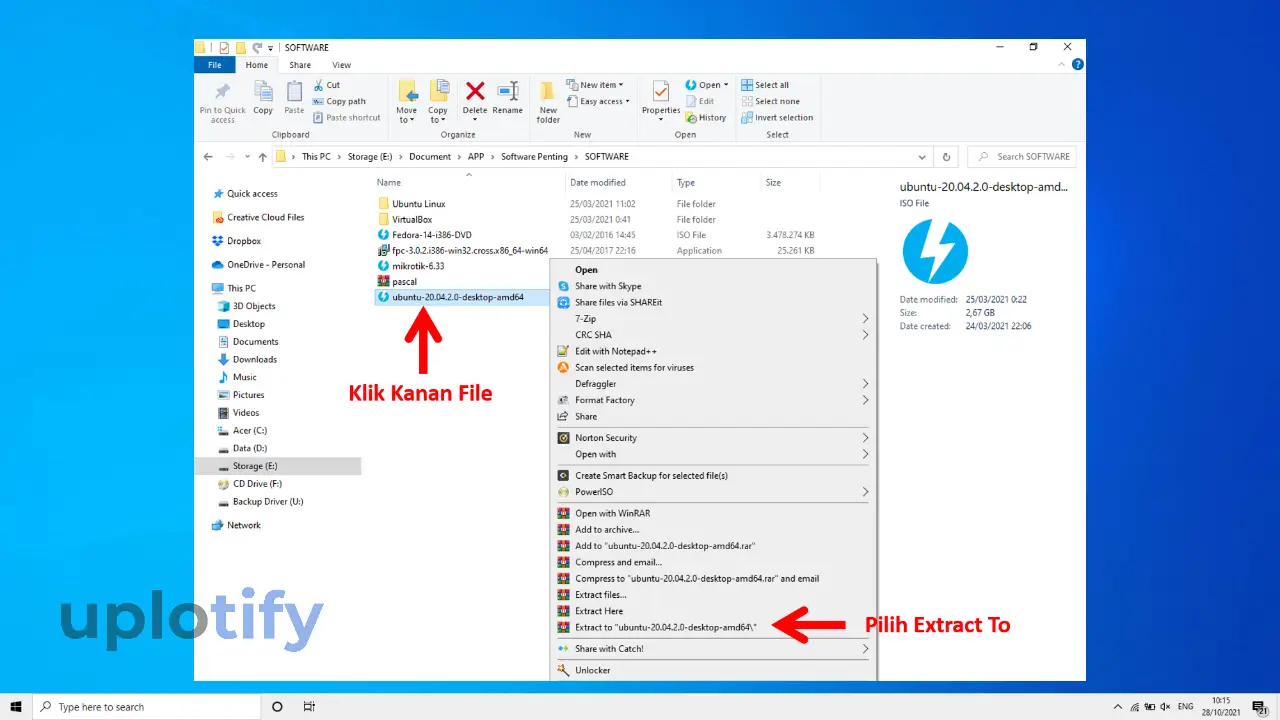Viewport: 1280px width, 720px height.
Task: Choose Extract Here in context menu
Action: pyautogui.click(x=714, y=611)
